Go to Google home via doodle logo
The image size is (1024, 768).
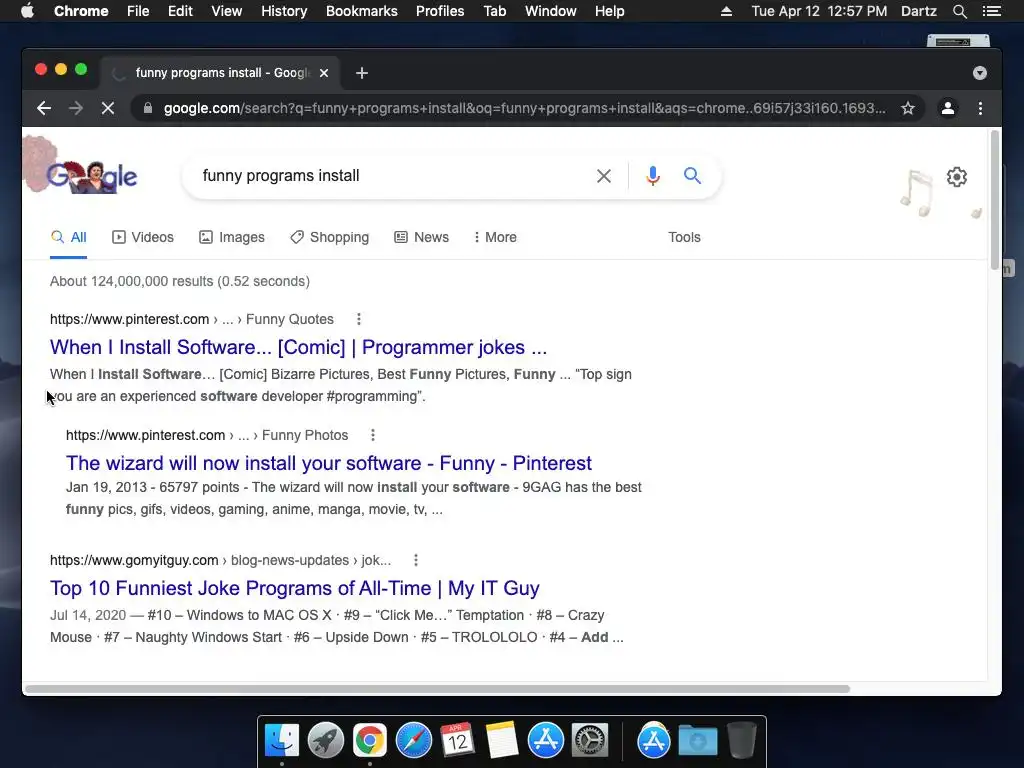91,176
